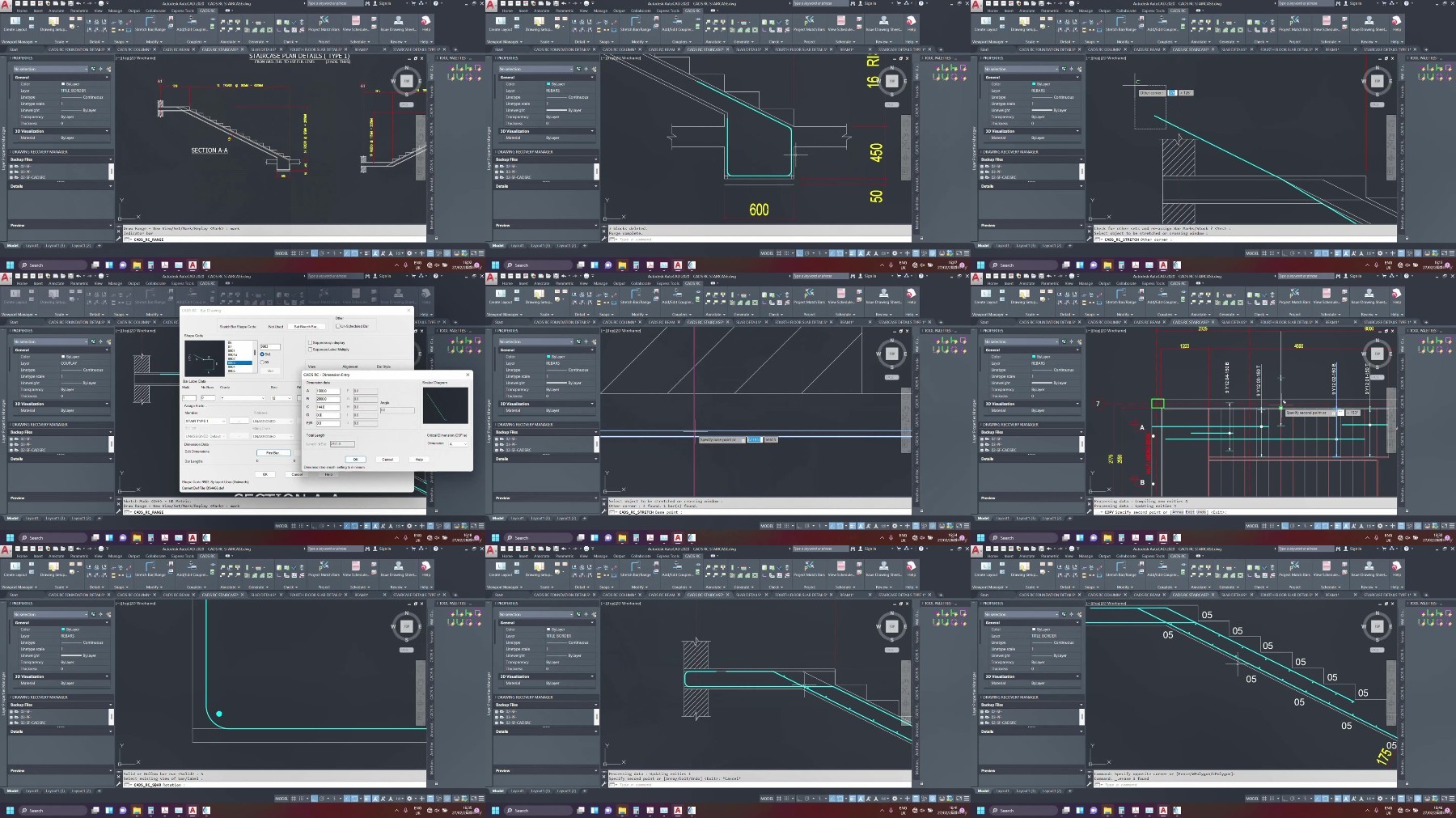Click dimension A input in Dimension Entry dialog
The width and height of the screenshot is (1456, 818).
[327, 391]
